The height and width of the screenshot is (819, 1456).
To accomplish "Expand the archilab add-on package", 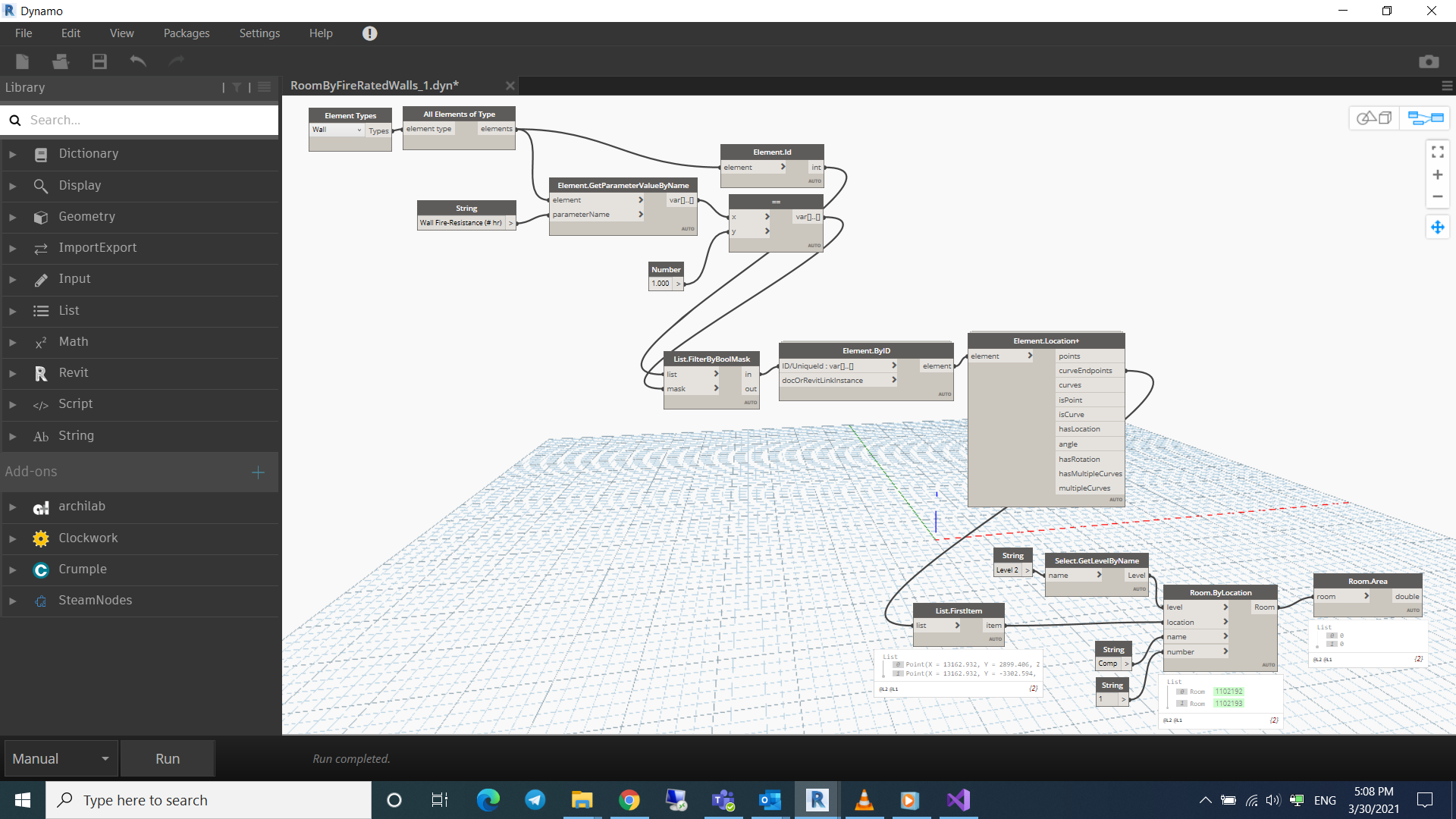I will click(x=12, y=507).
